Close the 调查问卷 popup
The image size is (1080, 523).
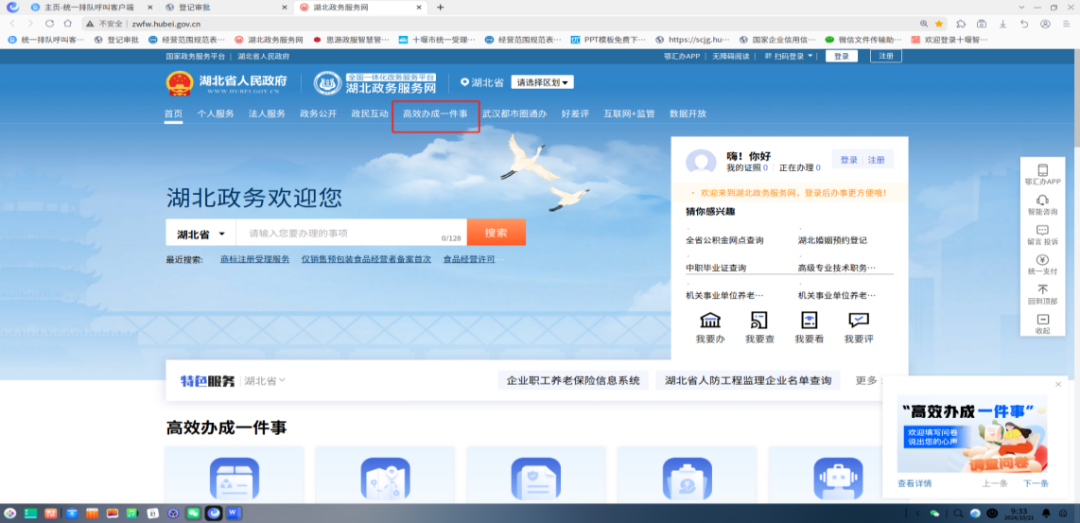click(x=1059, y=384)
